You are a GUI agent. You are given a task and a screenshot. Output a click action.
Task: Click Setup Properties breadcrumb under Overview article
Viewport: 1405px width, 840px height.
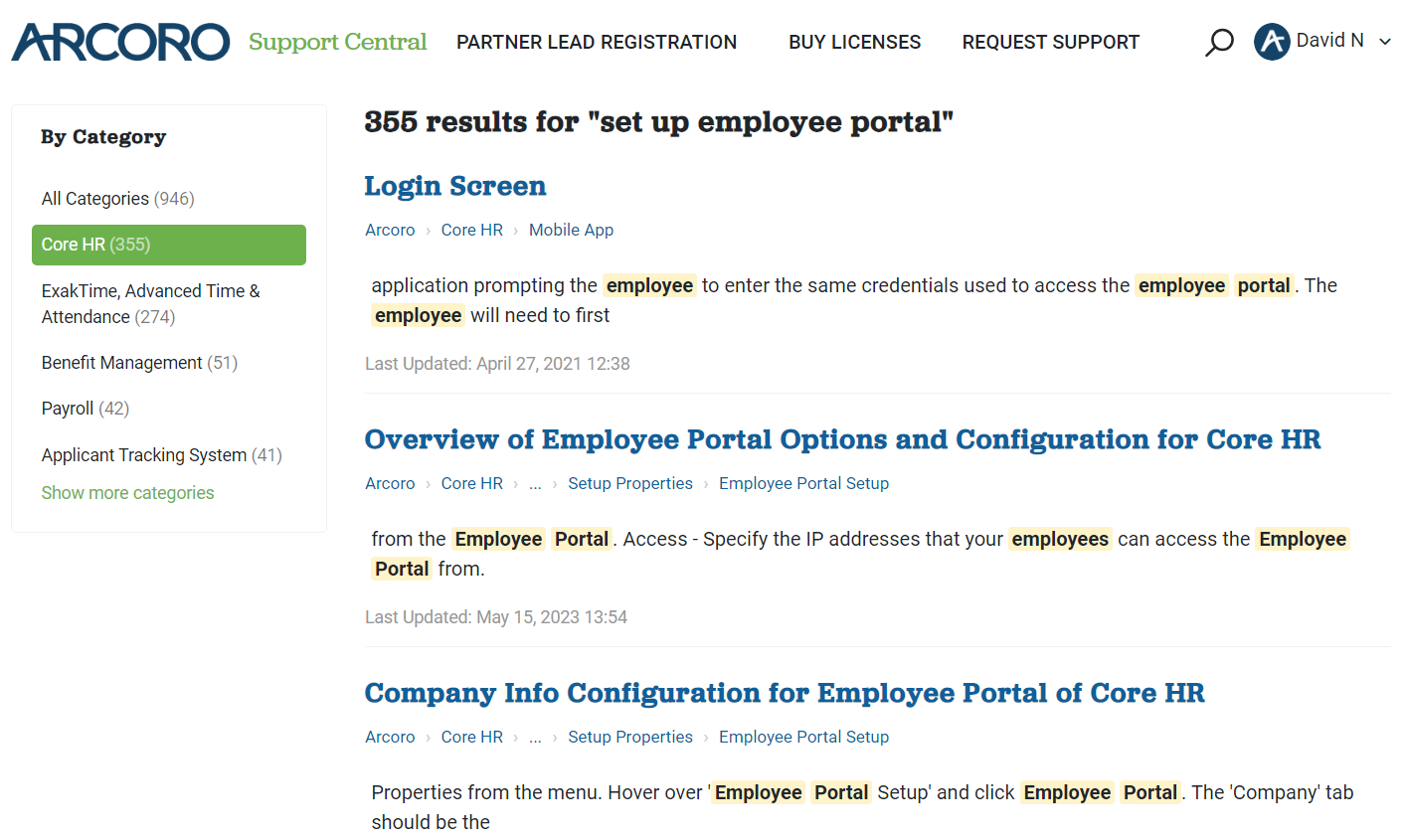(x=630, y=483)
